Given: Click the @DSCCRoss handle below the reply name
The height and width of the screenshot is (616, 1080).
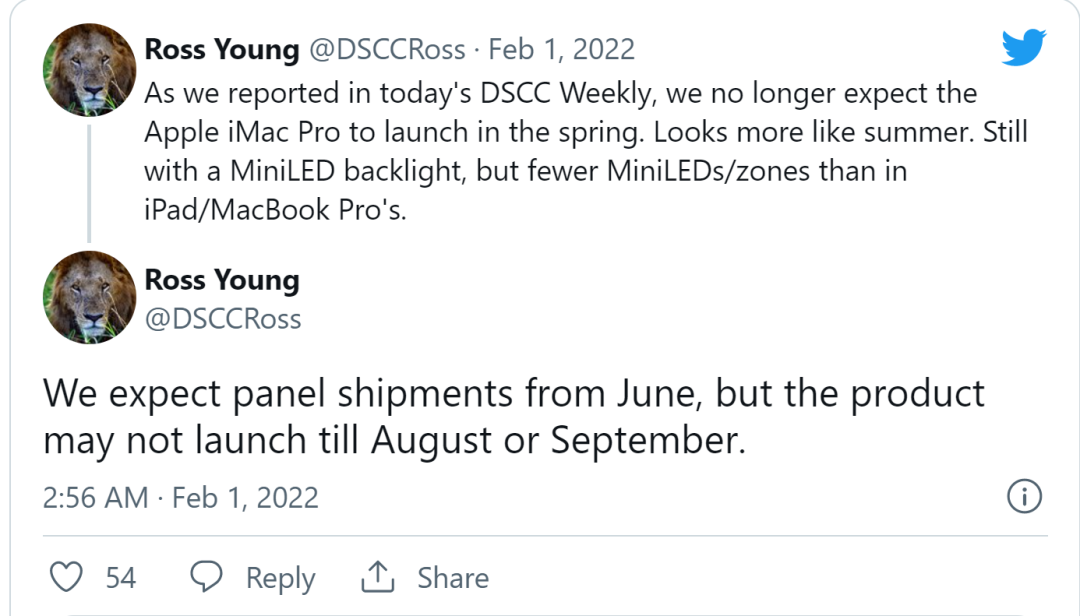Looking at the screenshot, I should [223, 319].
